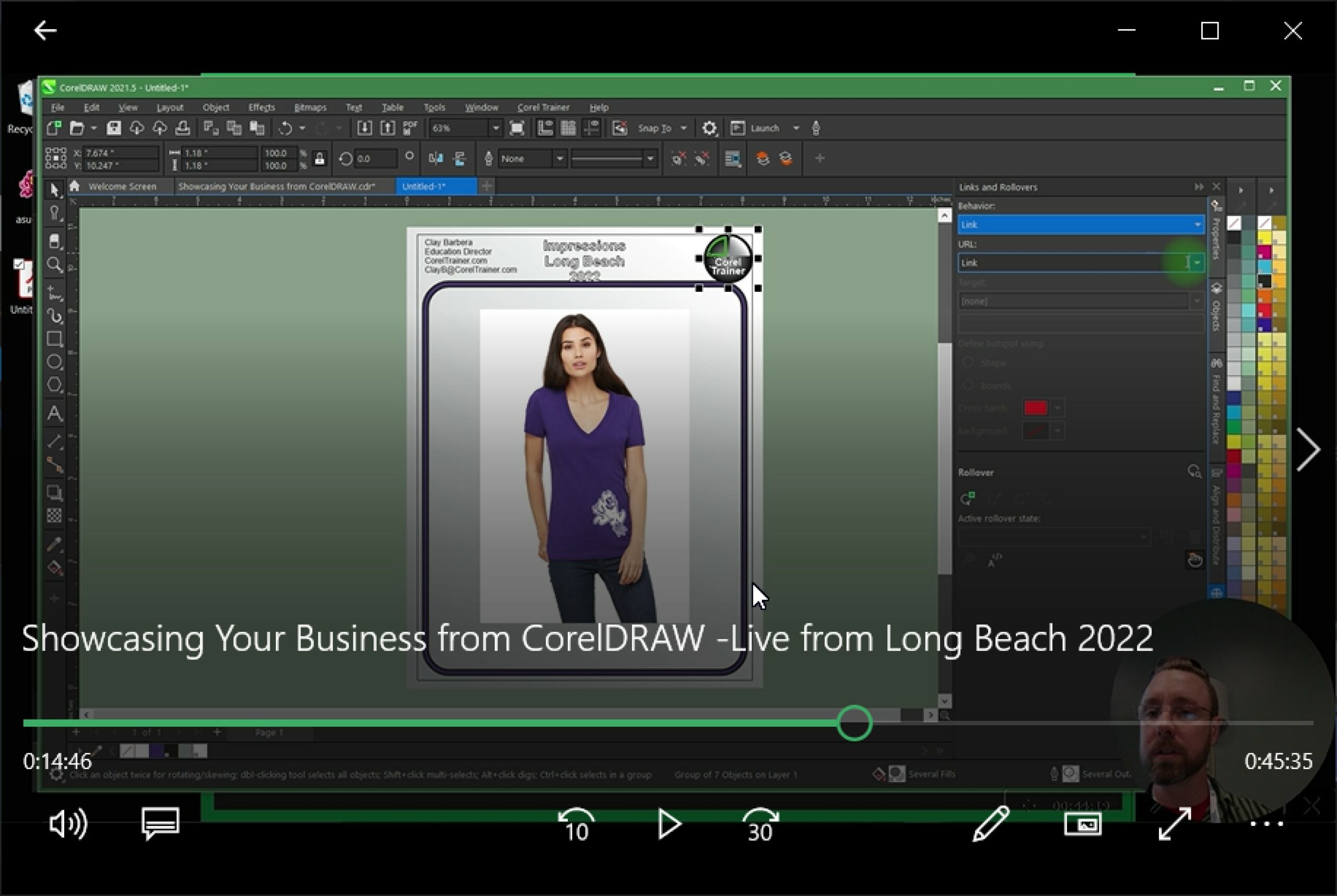The image size is (1337, 896).
Task: Click the Export icon in standard toolbar
Action: click(388, 128)
